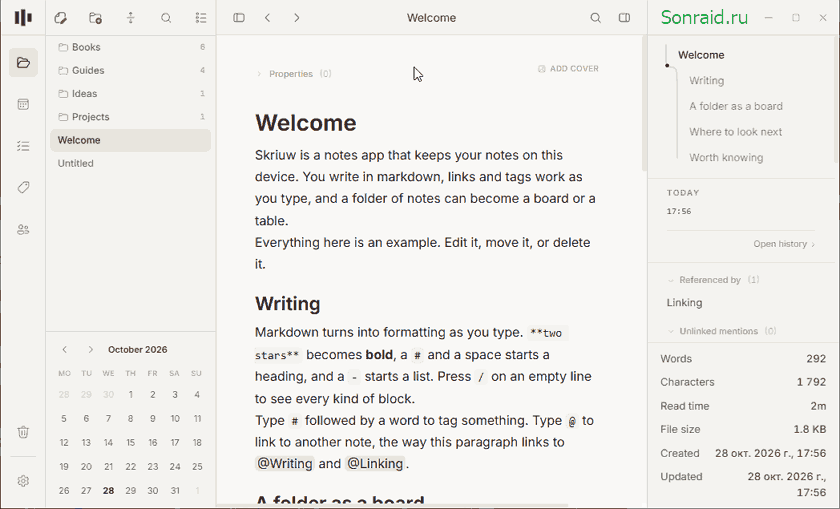Click the File size value 1.8 KB

809,429
